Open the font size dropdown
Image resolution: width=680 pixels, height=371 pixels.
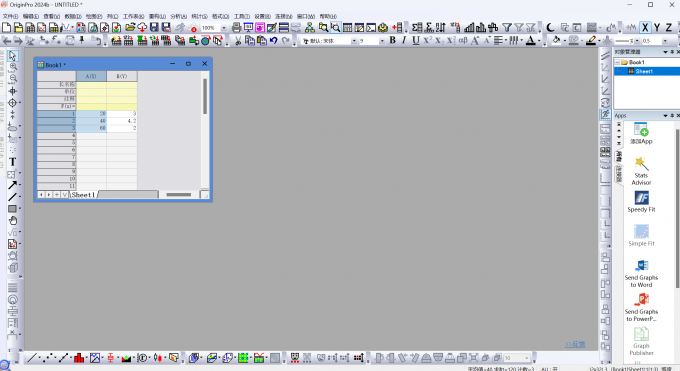(382, 41)
